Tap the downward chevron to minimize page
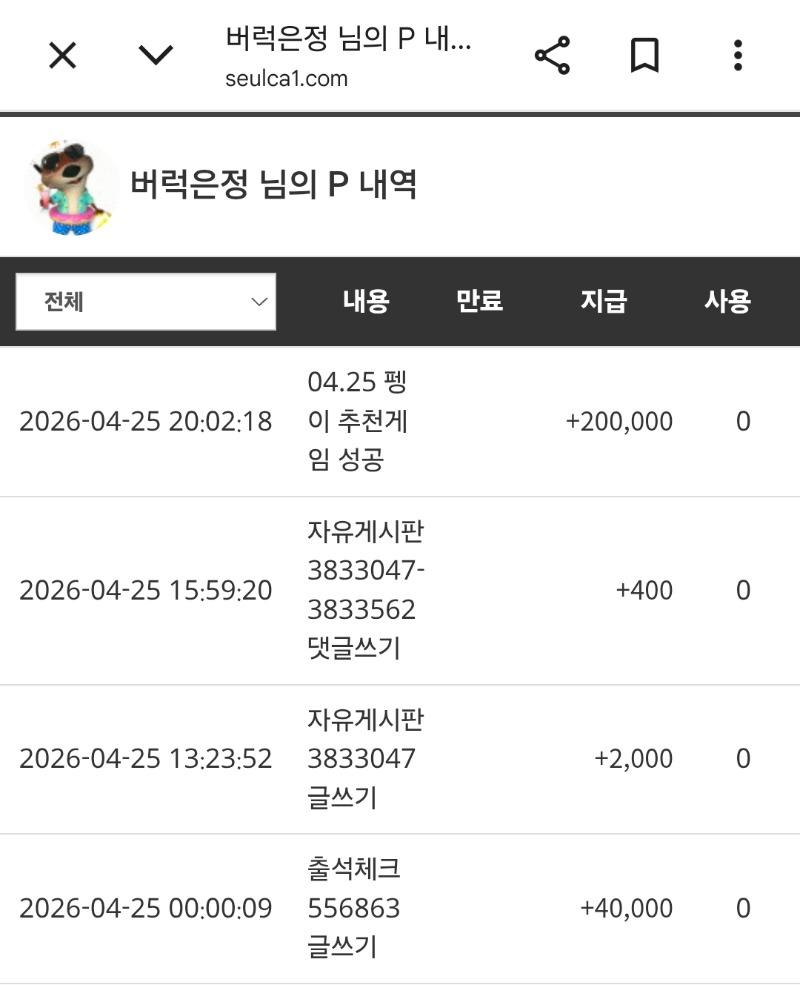 tap(156, 56)
